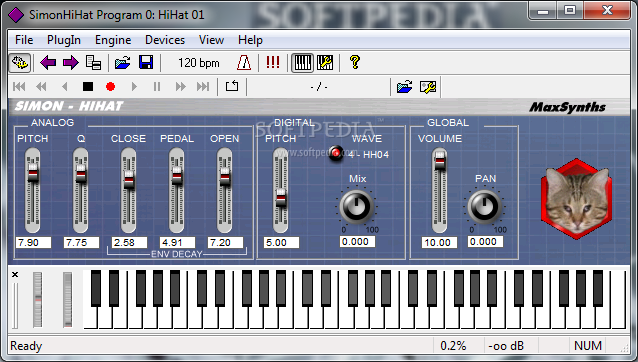The height and width of the screenshot is (362, 638).
Task: Open player settings wrench icon
Action: [x=428, y=87]
